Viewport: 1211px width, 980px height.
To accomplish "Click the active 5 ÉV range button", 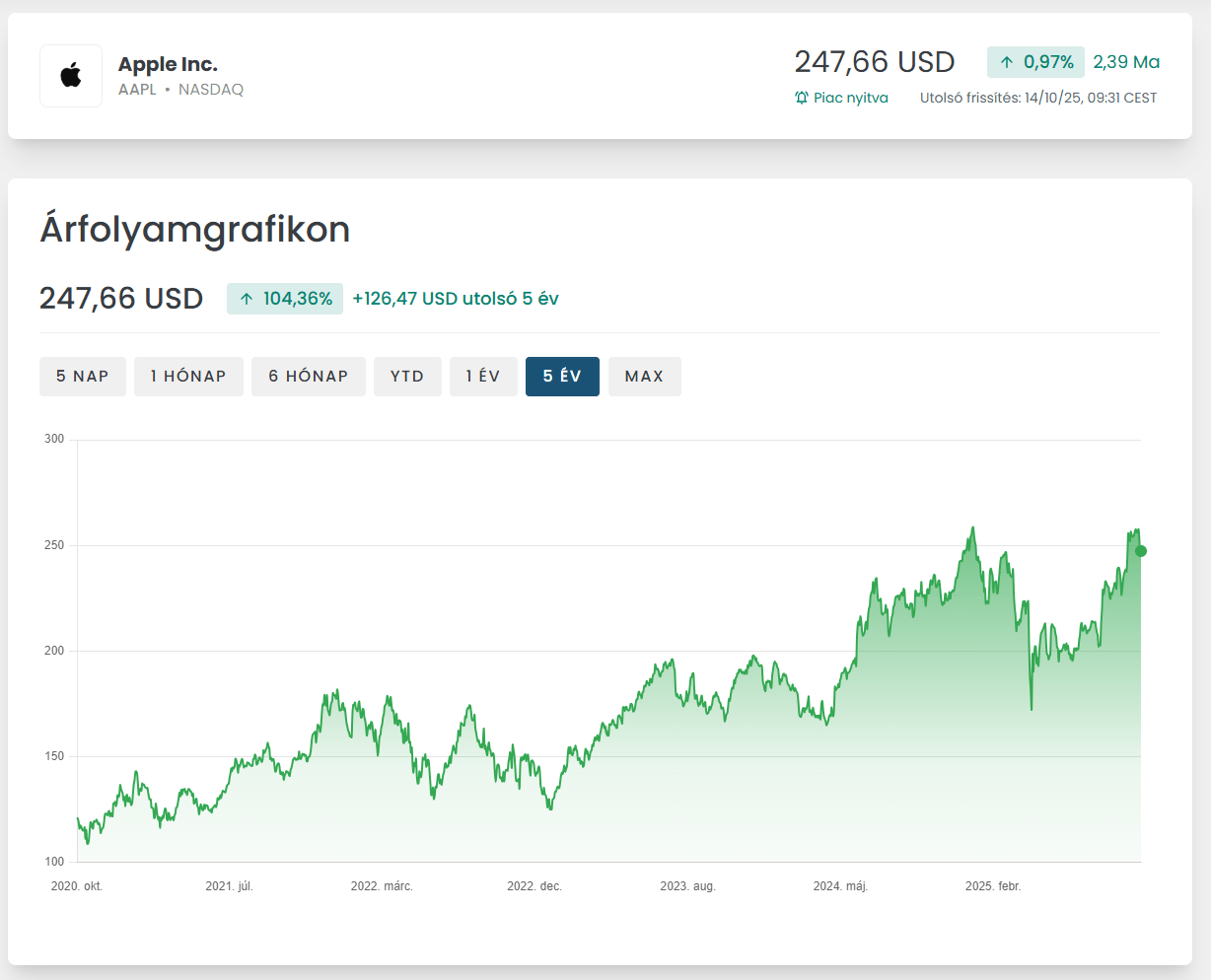I will [562, 377].
